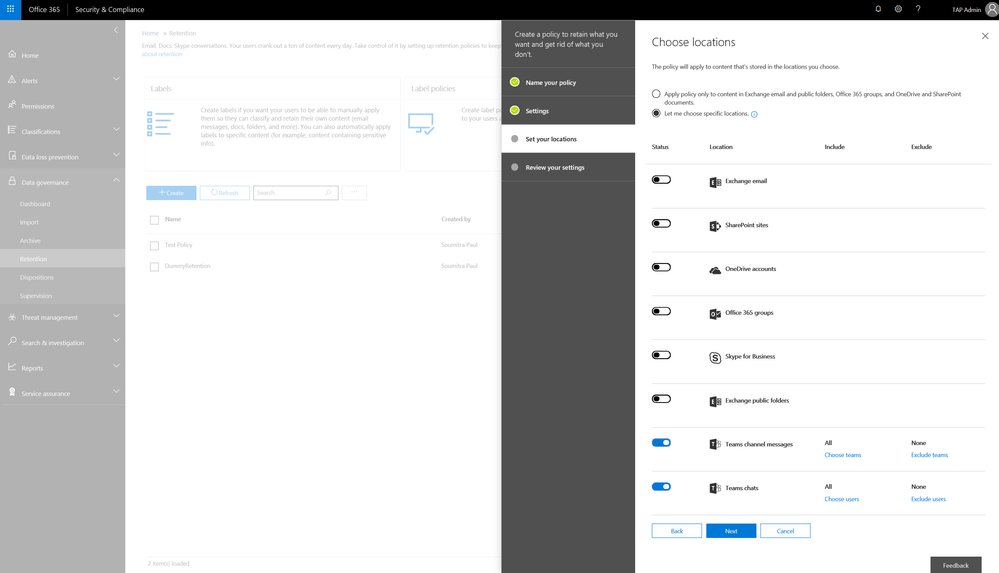The height and width of the screenshot is (573, 999).
Task: Click the Exclude users link
Action: (x=928, y=499)
